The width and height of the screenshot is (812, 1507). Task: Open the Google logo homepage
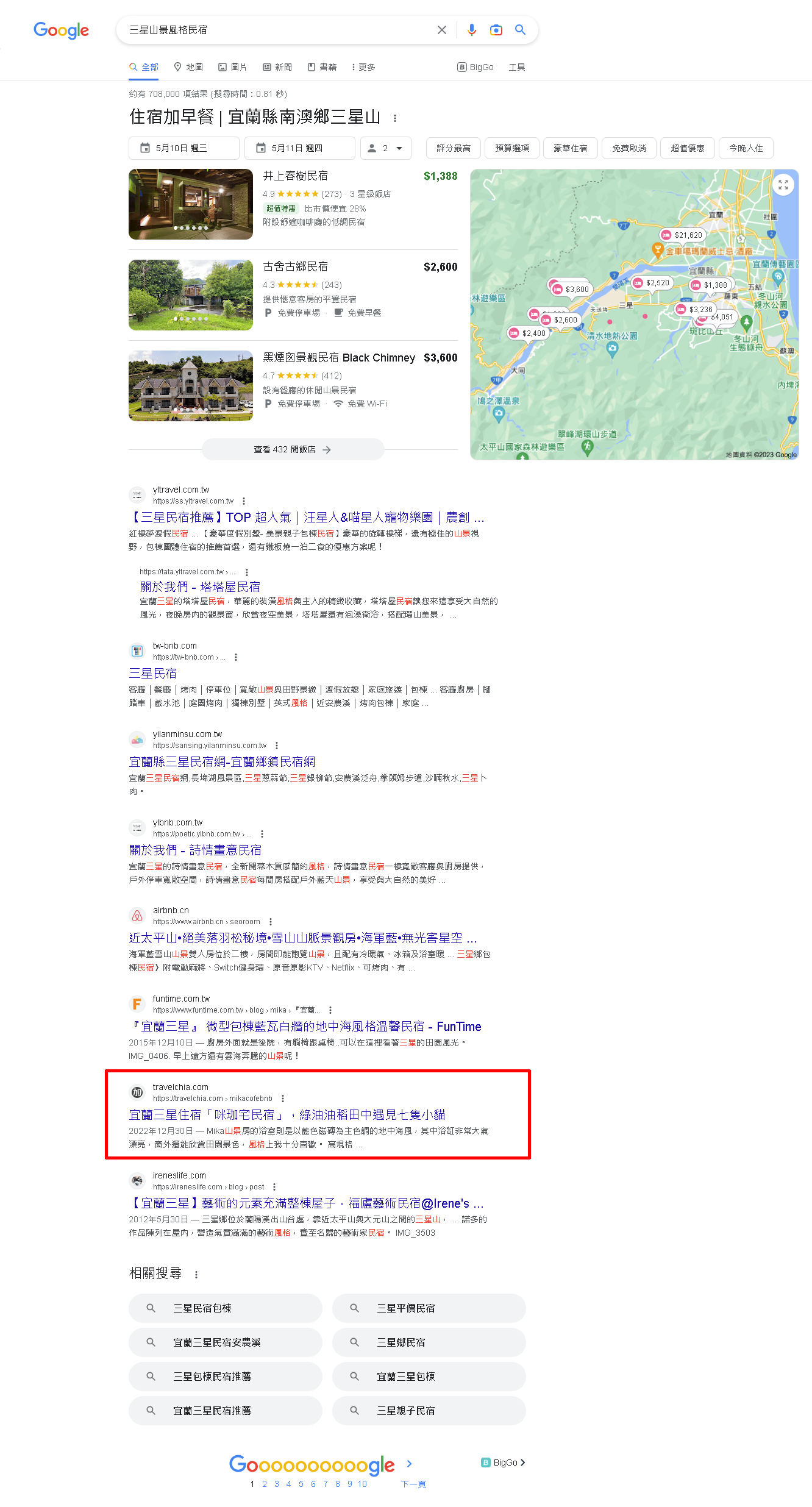click(x=61, y=30)
